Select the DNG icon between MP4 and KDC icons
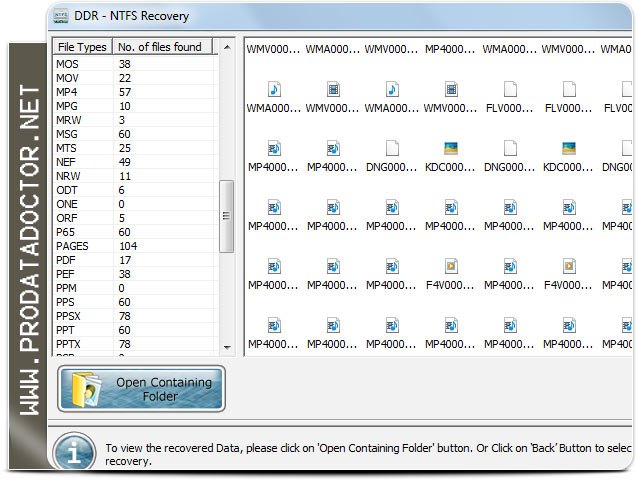This screenshot has height=482, width=636. pyautogui.click(x=392, y=148)
